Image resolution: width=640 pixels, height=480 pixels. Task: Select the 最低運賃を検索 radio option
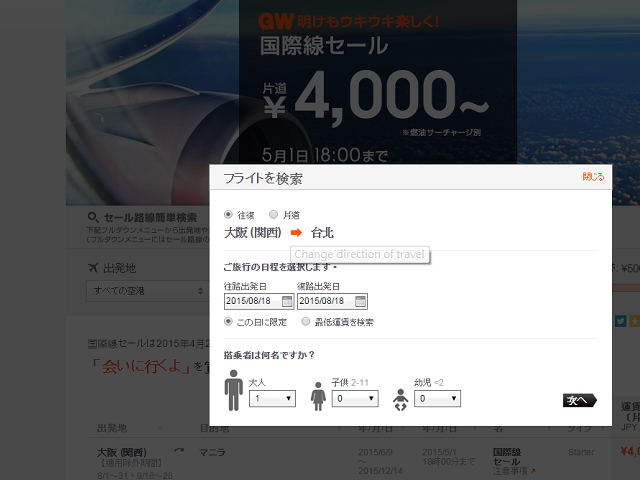click(306, 322)
